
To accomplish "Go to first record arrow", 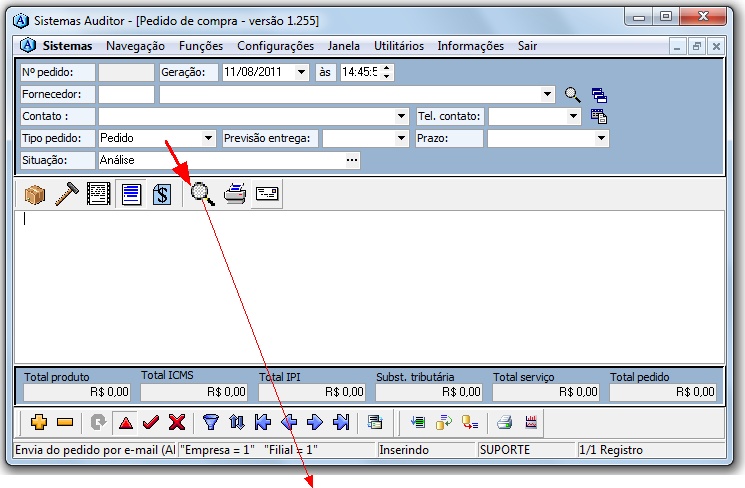I will [263, 422].
